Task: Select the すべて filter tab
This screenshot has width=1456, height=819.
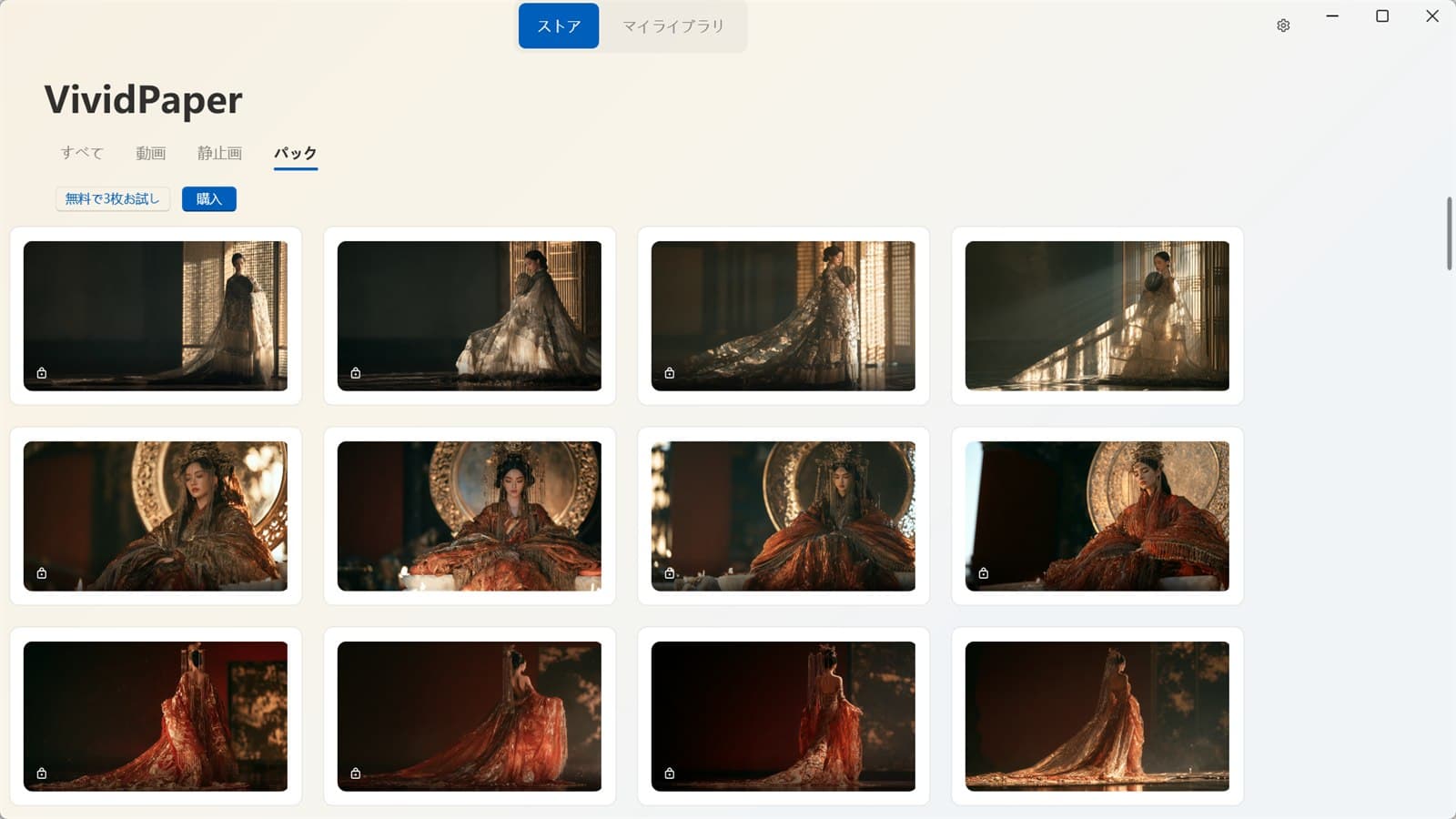Action: coord(82,153)
